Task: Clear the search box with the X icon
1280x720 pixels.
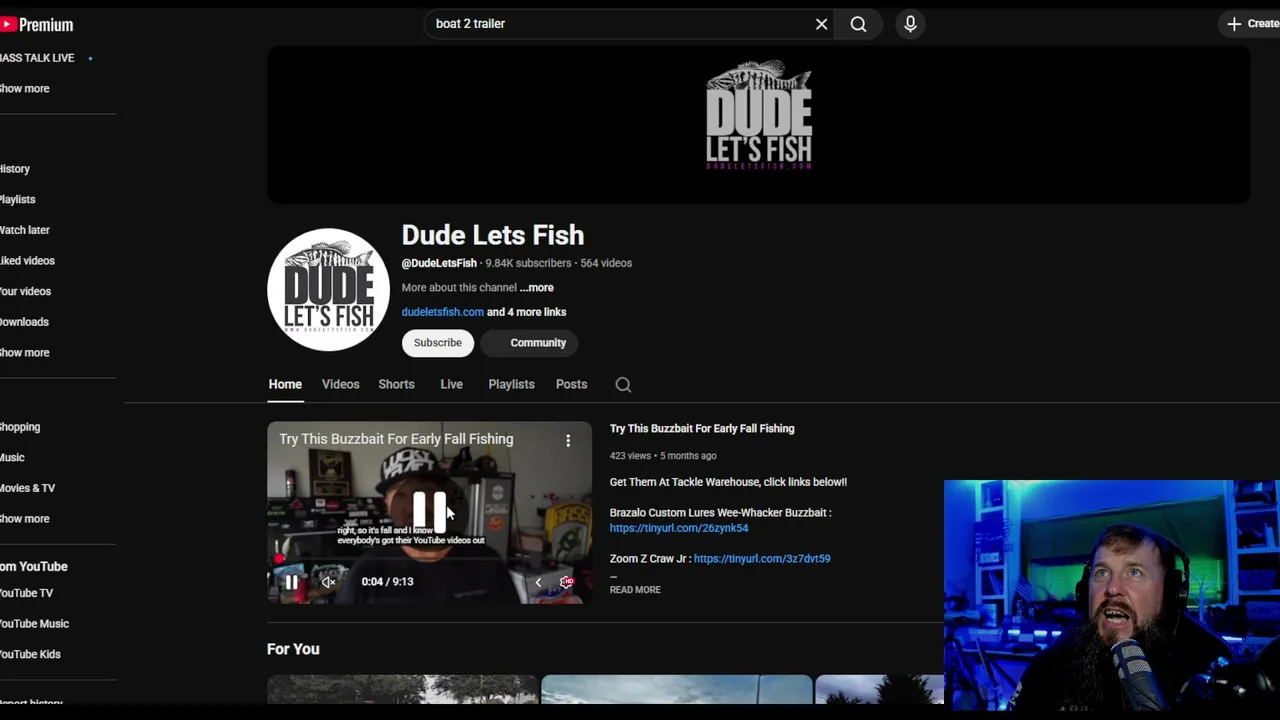Action: click(x=822, y=24)
